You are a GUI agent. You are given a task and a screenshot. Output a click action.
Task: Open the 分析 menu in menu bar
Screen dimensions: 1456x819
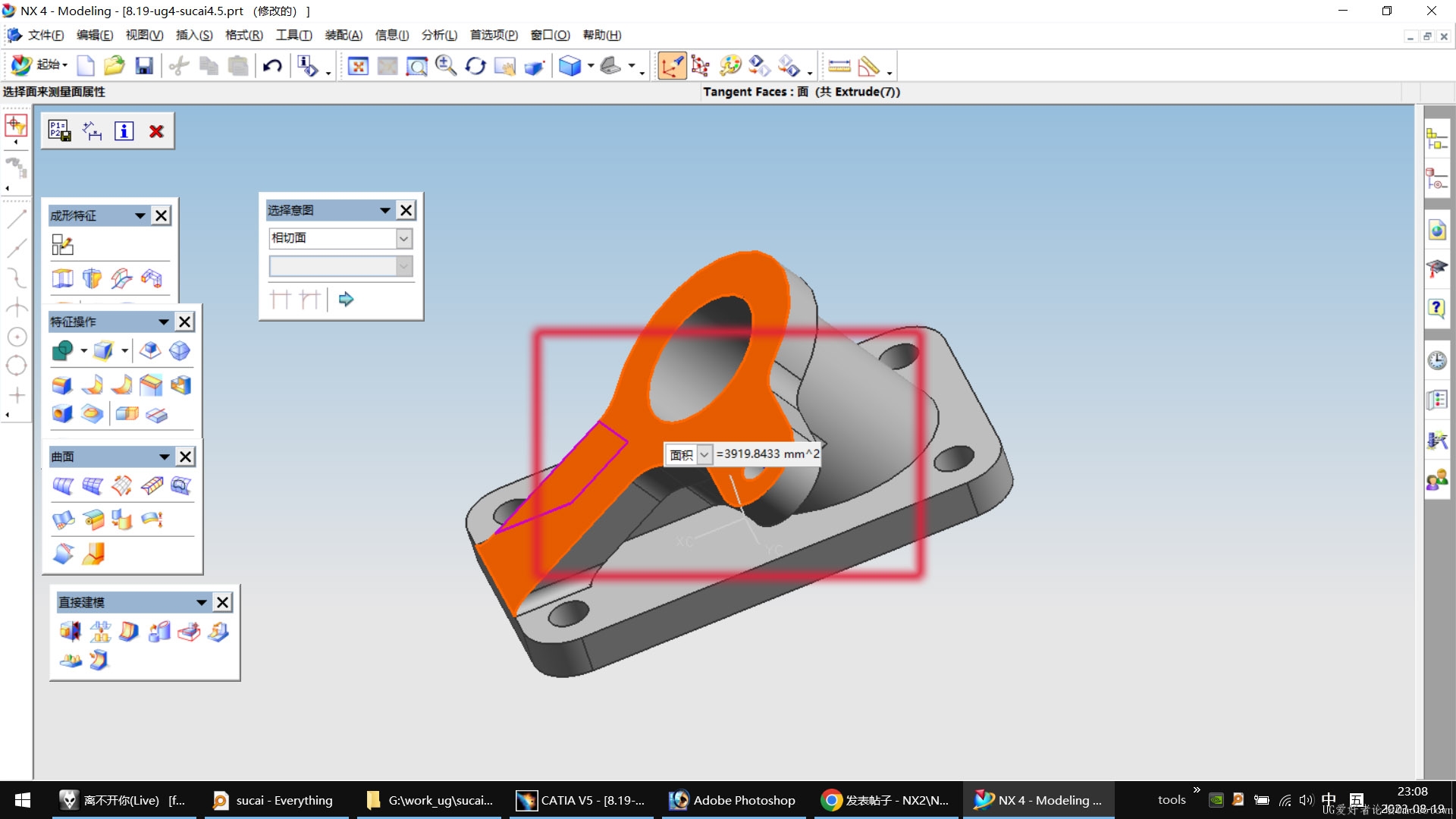pyautogui.click(x=439, y=35)
